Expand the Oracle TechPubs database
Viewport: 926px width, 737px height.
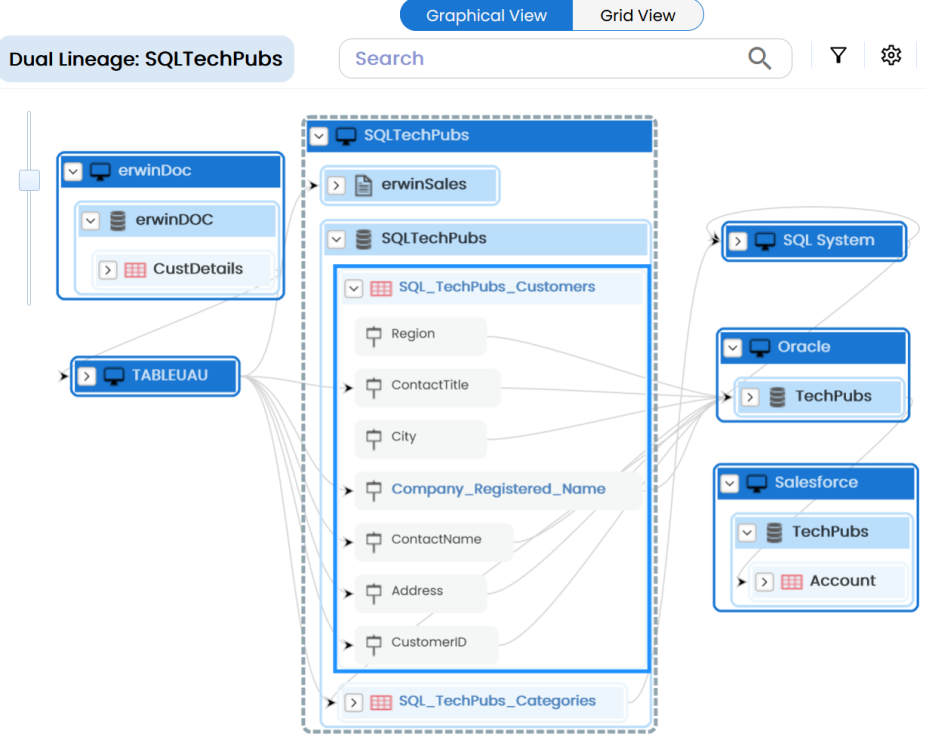750,397
